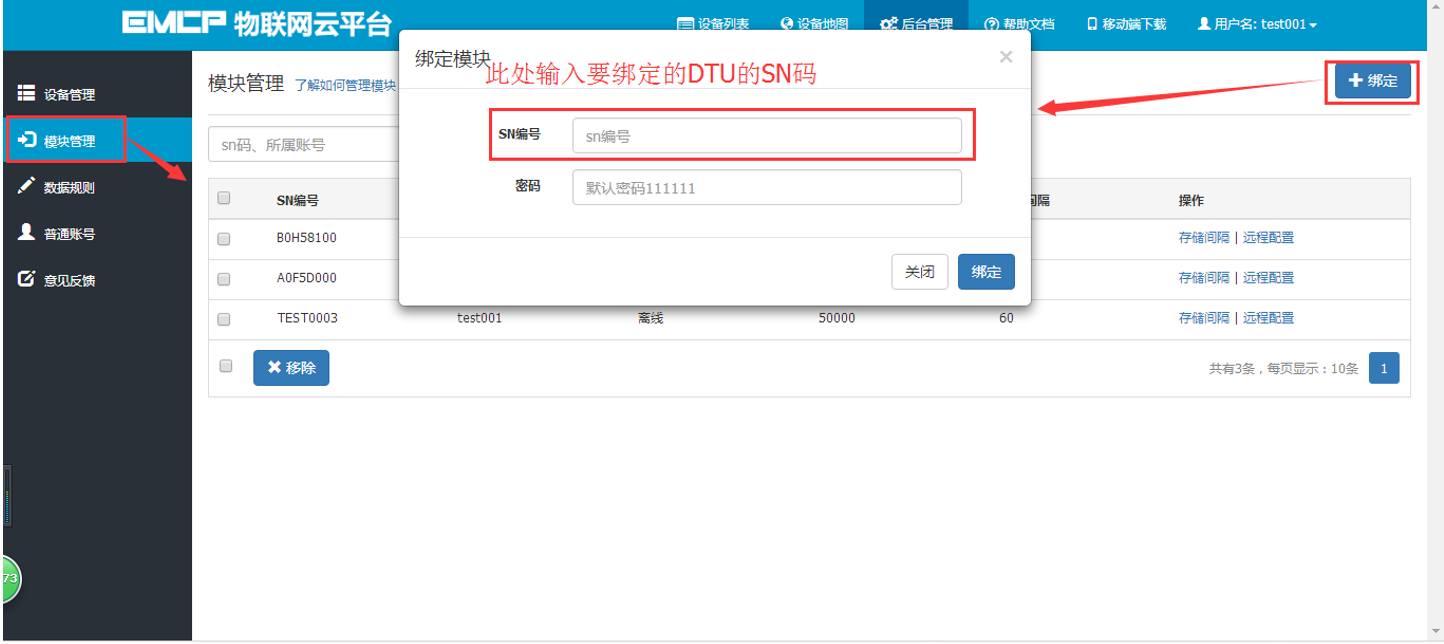The width and height of the screenshot is (1444, 644).
Task: Open 设备列表 in top navigation
Action: tap(712, 24)
